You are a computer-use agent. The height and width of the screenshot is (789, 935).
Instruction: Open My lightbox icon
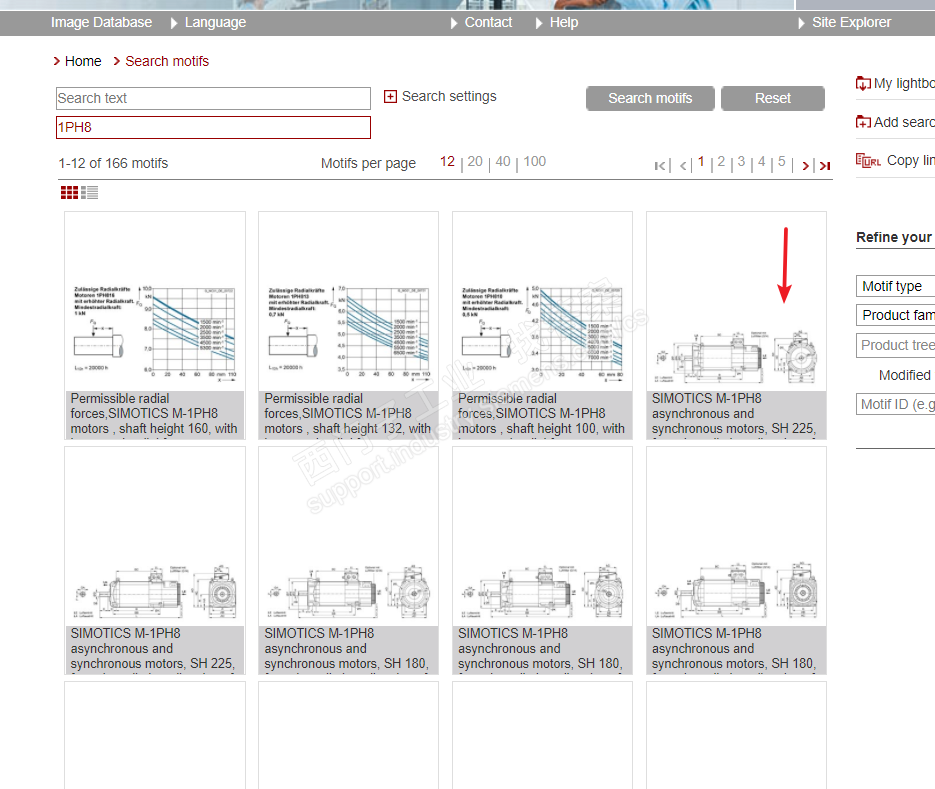click(x=863, y=83)
